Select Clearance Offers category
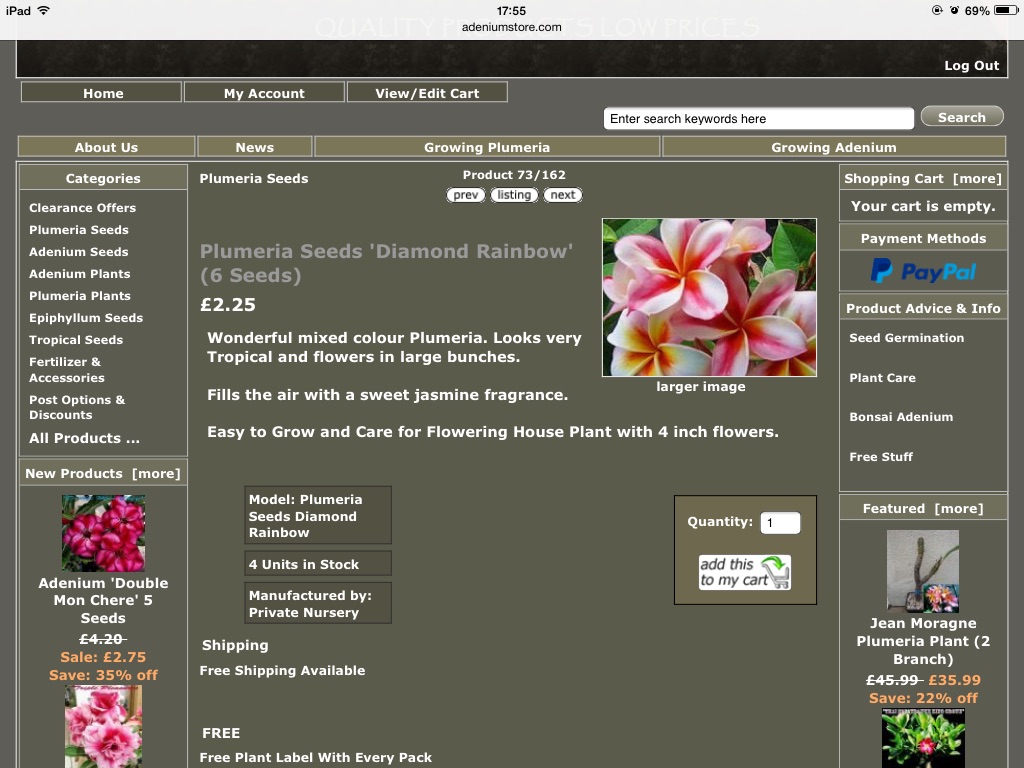The image size is (1024, 768). click(82, 208)
